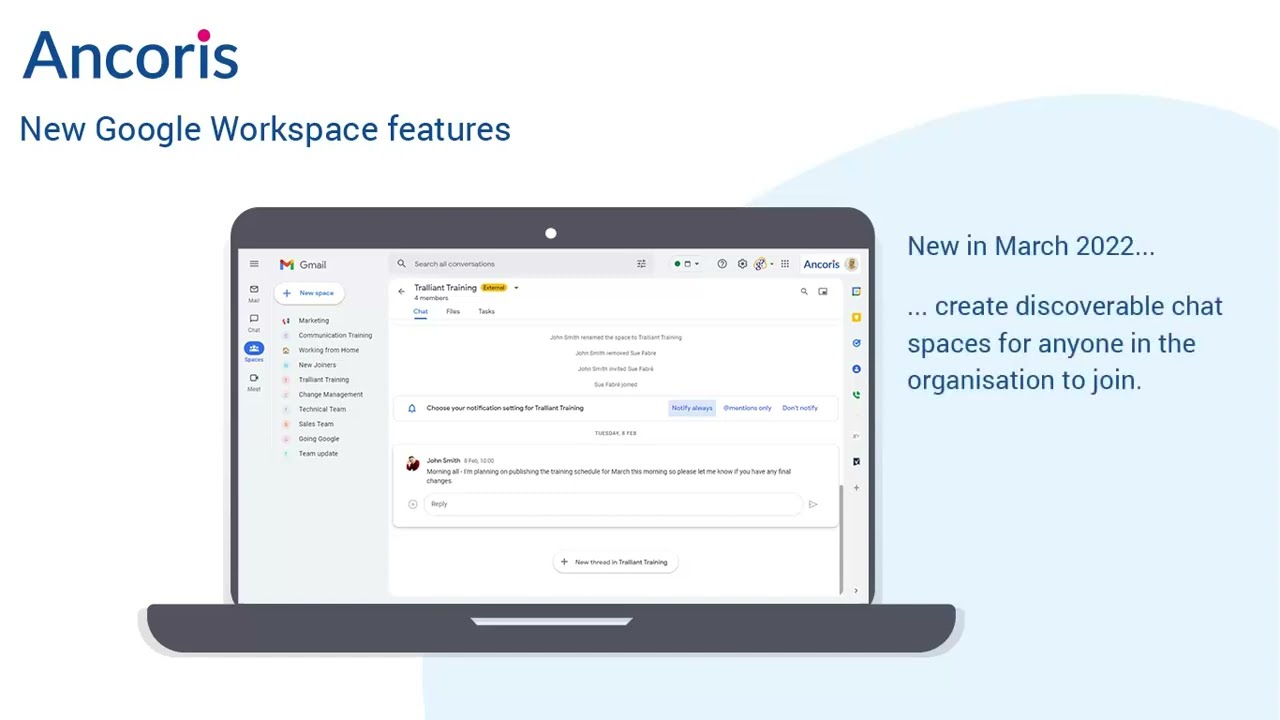1280x720 pixels.
Task: Open the Help question mark icon
Action: (x=722, y=264)
